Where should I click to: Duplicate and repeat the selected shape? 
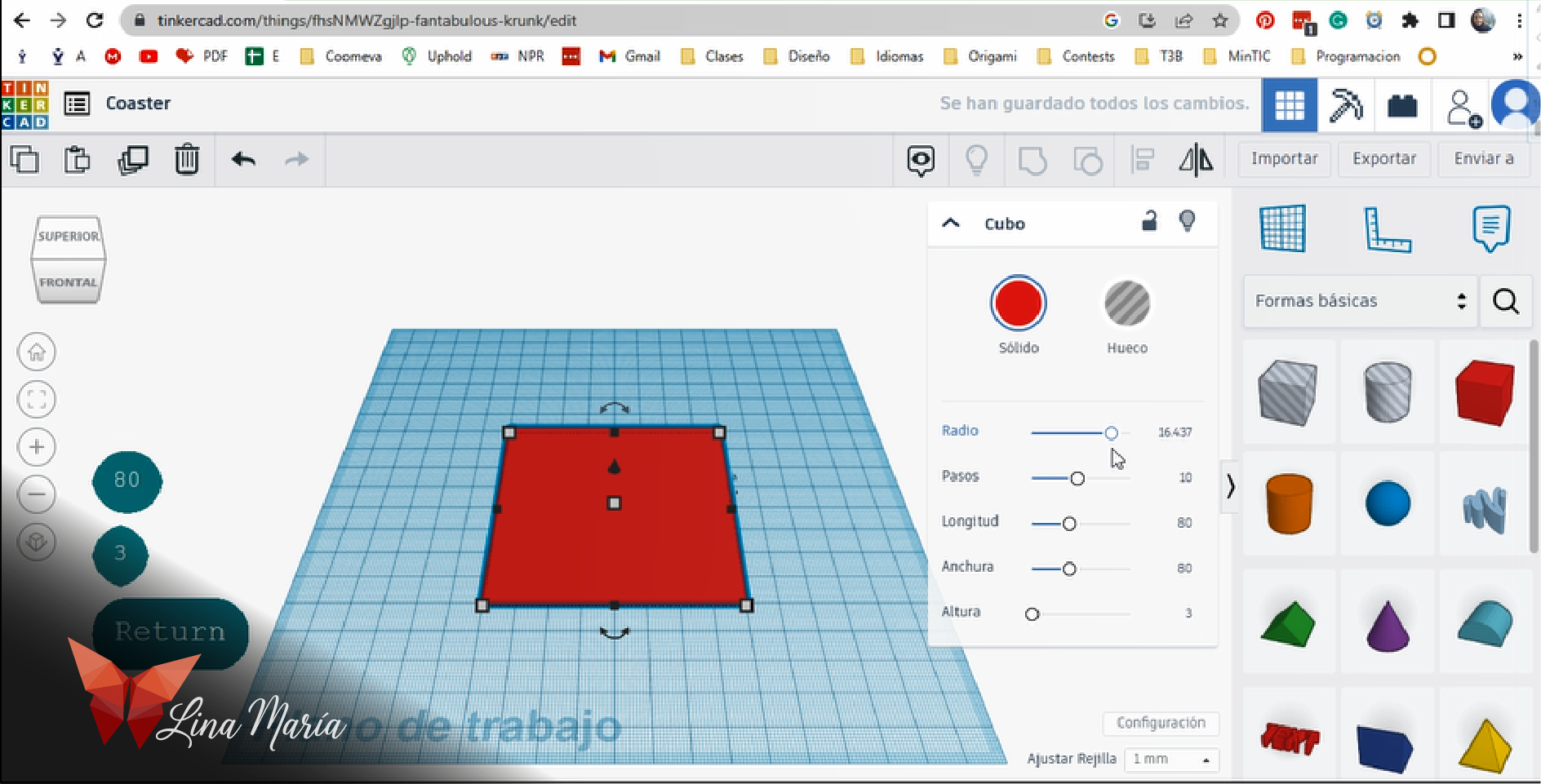point(133,159)
